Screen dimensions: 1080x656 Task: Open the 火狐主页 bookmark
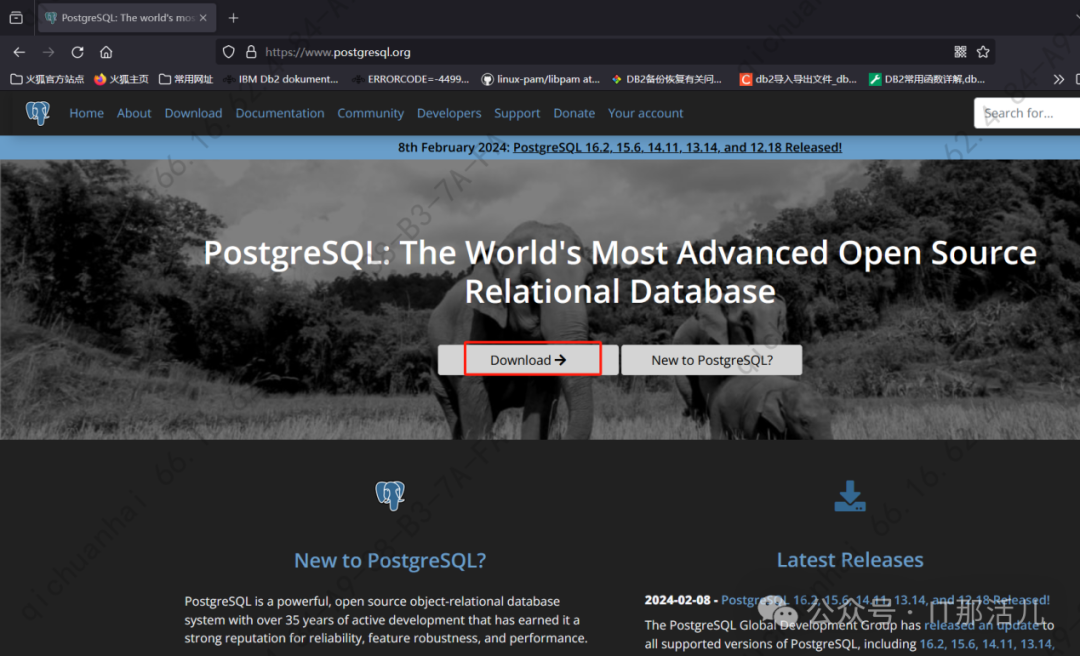[x=121, y=79]
